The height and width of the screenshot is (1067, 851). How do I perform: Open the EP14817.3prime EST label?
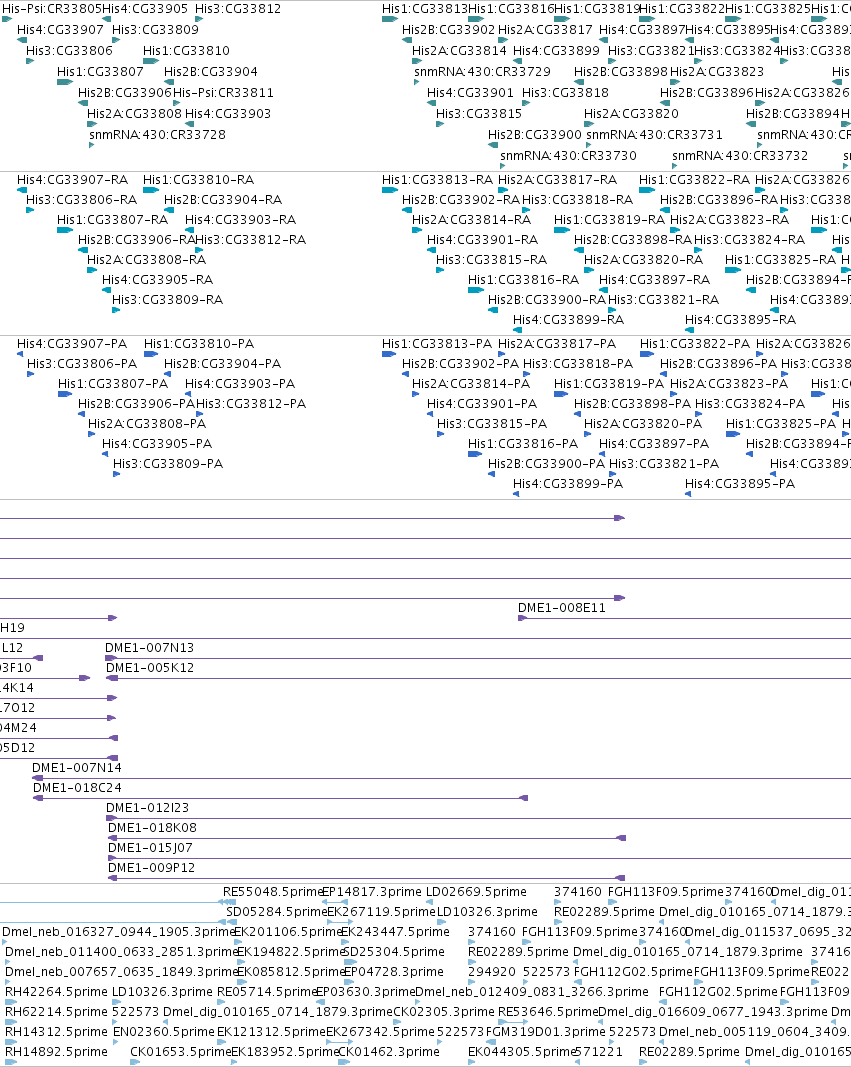[371, 891]
